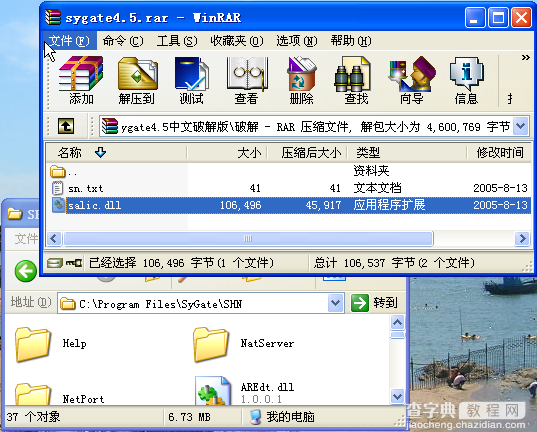Click the File (文件) menu in Explorer window
Screen dimensions: 537x432
26,238
